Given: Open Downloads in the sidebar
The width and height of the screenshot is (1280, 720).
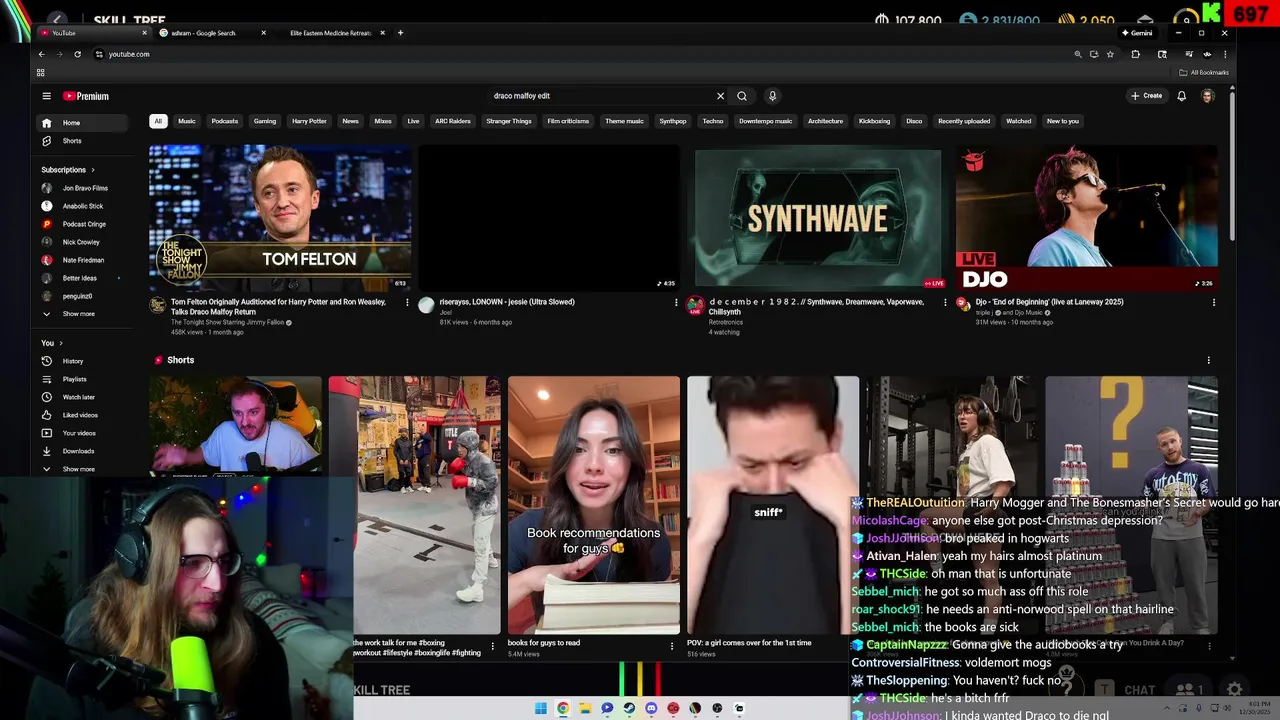Looking at the screenshot, I should [x=83, y=451].
